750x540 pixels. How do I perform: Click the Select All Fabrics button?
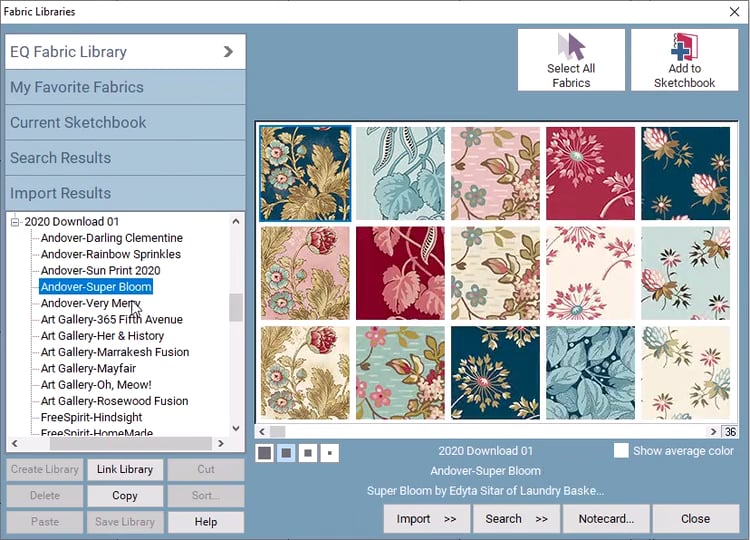tap(571, 60)
